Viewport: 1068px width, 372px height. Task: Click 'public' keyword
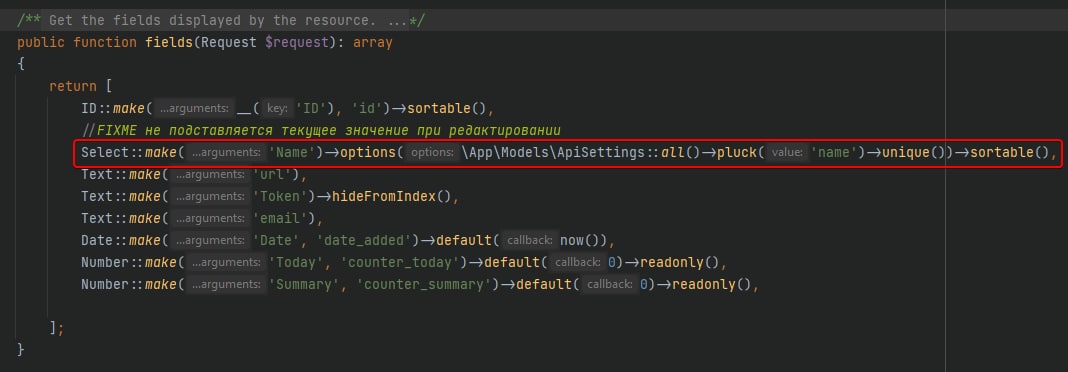pyautogui.click(x=41, y=42)
